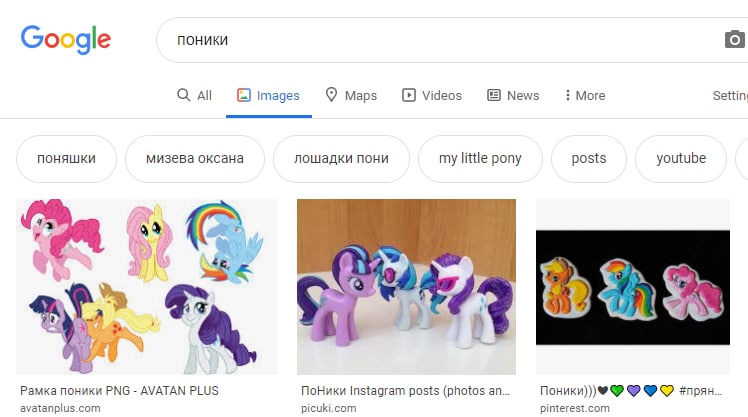Open ПоНики Instagram posts title
Screen dimensions: 748x417
tap(405, 391)
